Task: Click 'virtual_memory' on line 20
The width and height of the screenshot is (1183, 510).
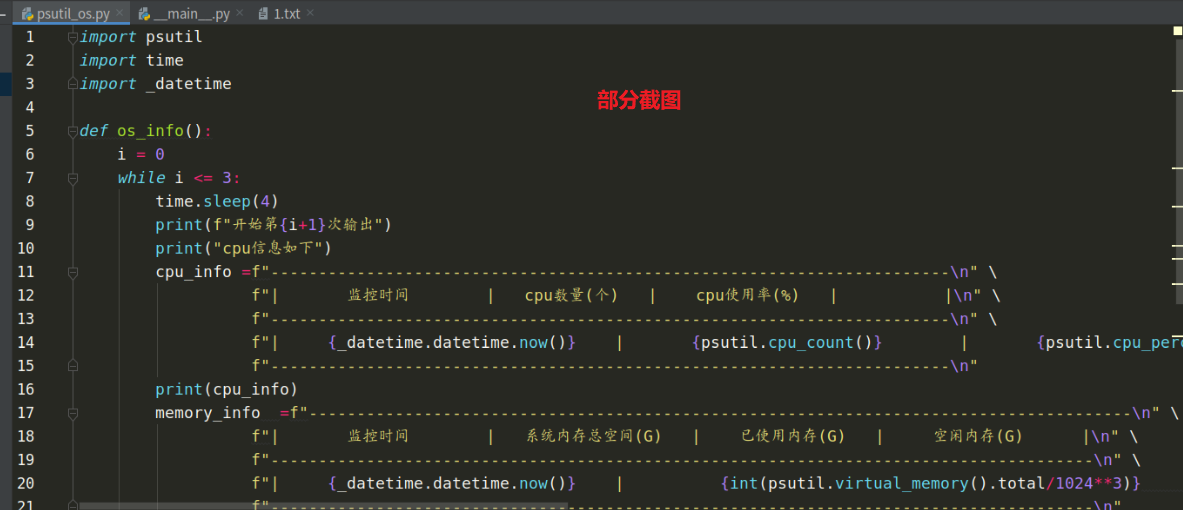Action: point(900,484)
